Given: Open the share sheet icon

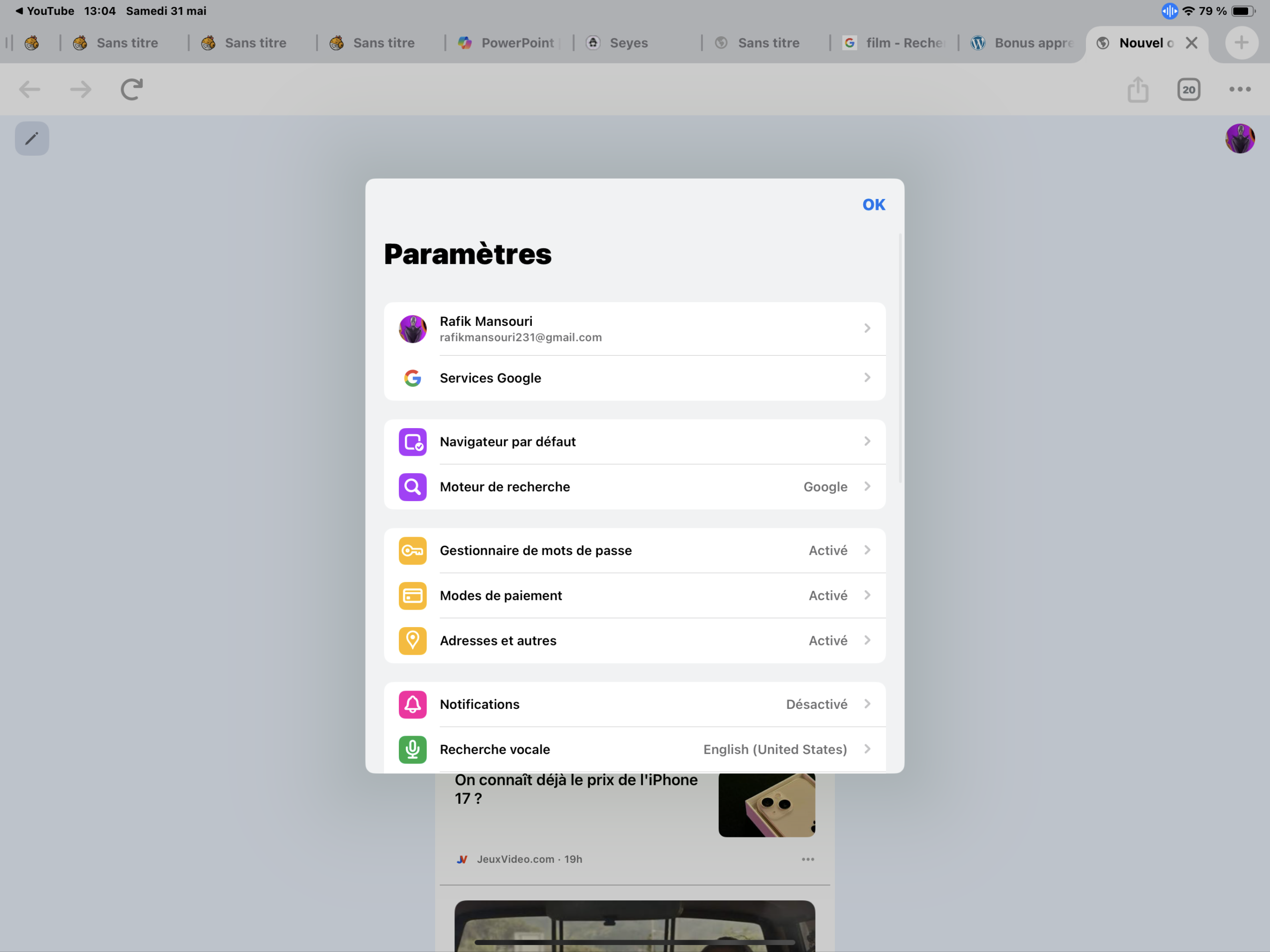Looking at the screenshot, I should 1138,90.
